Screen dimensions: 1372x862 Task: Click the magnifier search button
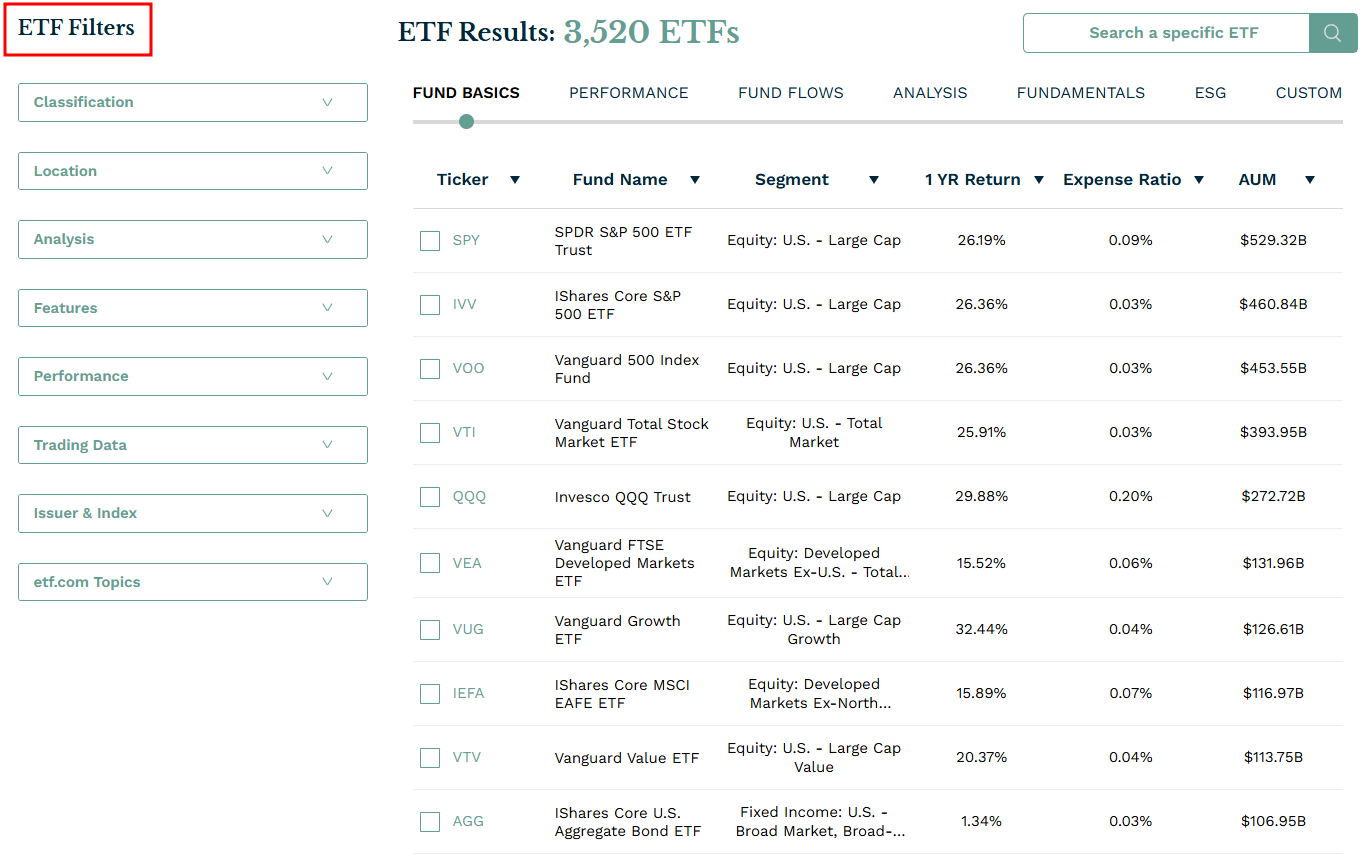(1333, 33)
